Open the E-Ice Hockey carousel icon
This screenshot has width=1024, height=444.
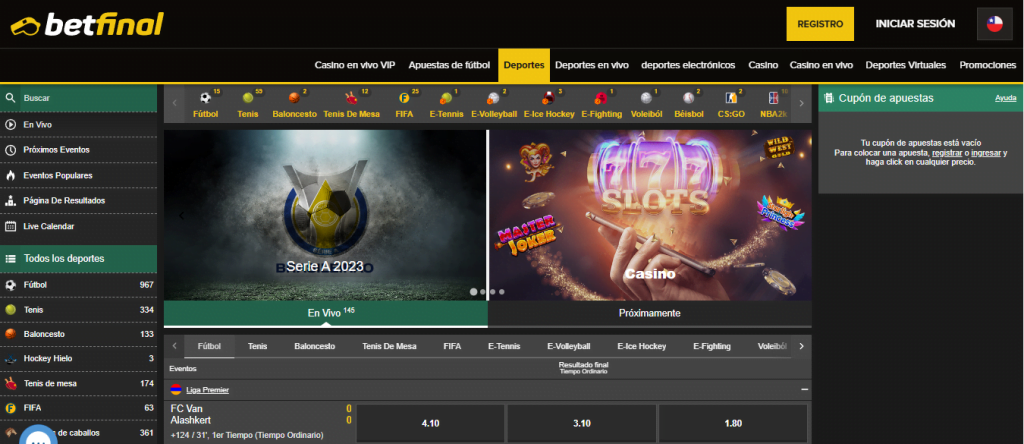coord(549,99)
